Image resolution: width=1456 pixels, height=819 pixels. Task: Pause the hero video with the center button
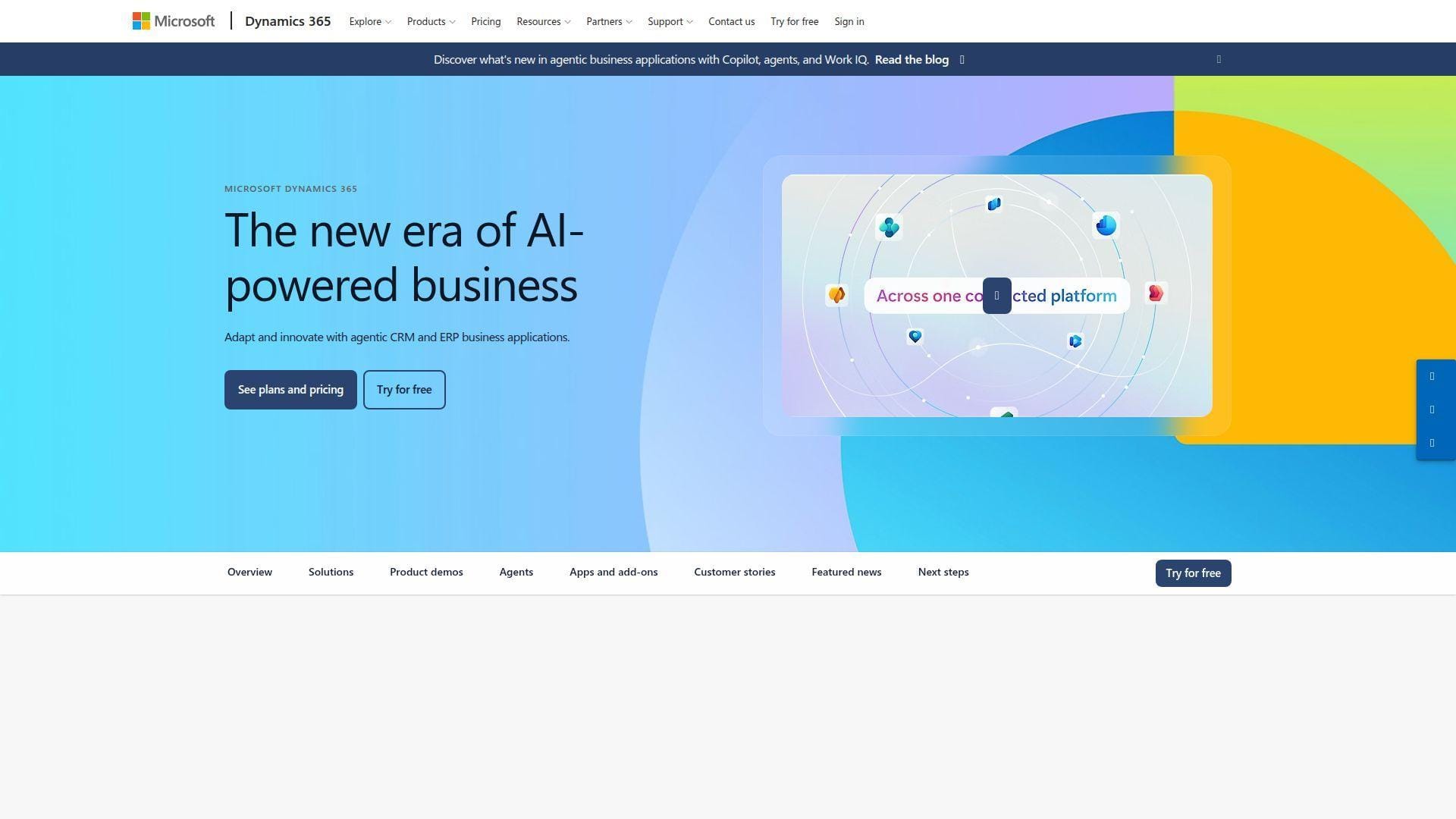point(996,296)
